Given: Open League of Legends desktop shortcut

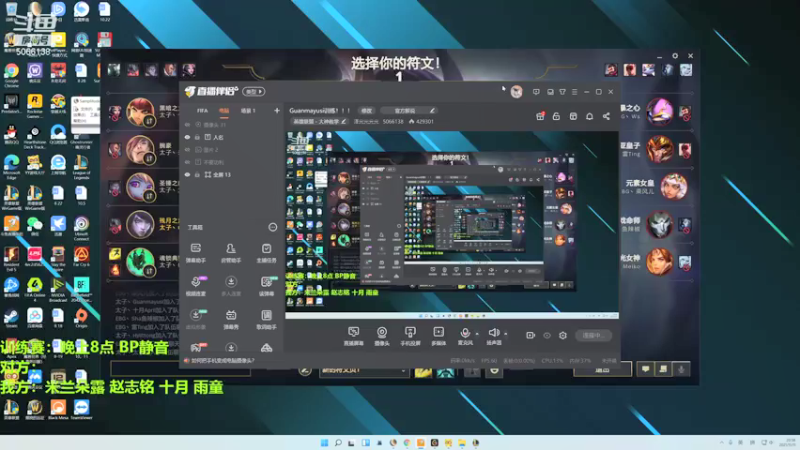Looking at the screenshot, I should click(x=81, y=167).
